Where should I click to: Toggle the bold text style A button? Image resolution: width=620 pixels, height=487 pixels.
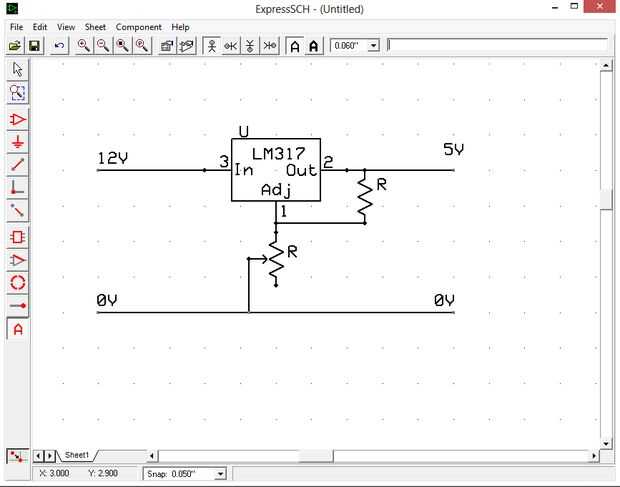pyautogui.click(x=314, y=46)
